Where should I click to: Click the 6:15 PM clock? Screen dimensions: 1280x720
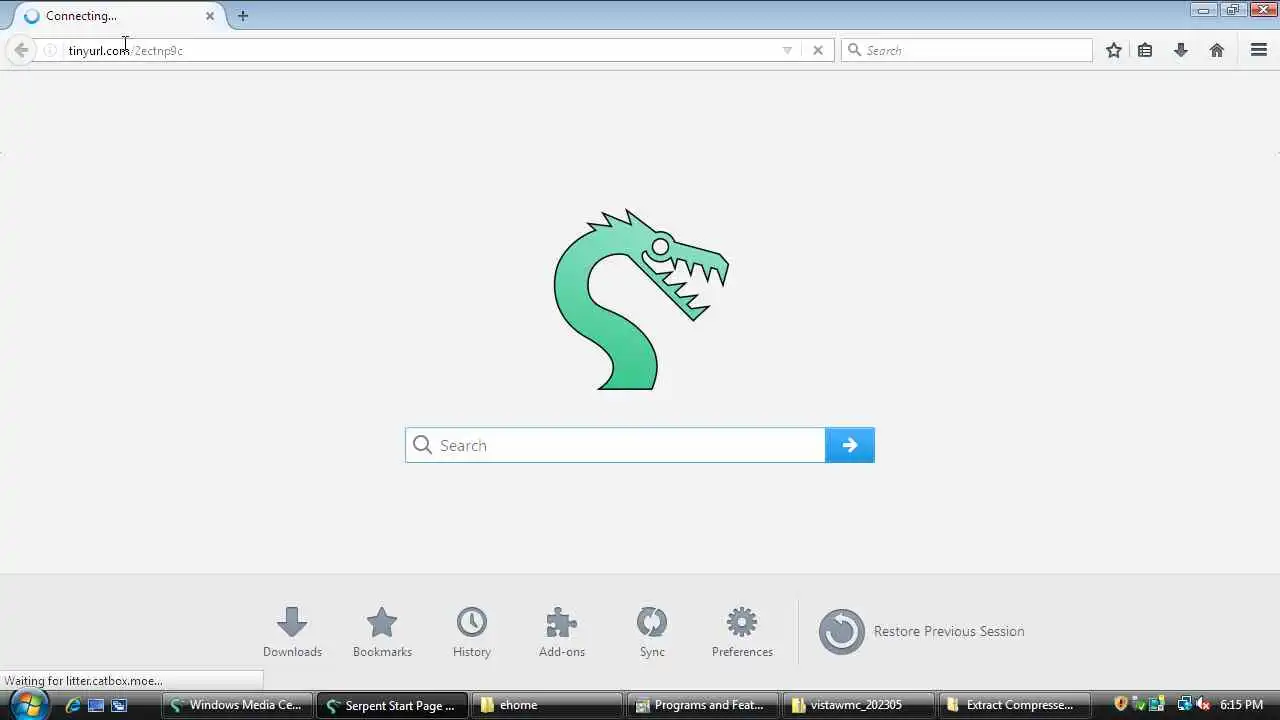(1242, 705)
